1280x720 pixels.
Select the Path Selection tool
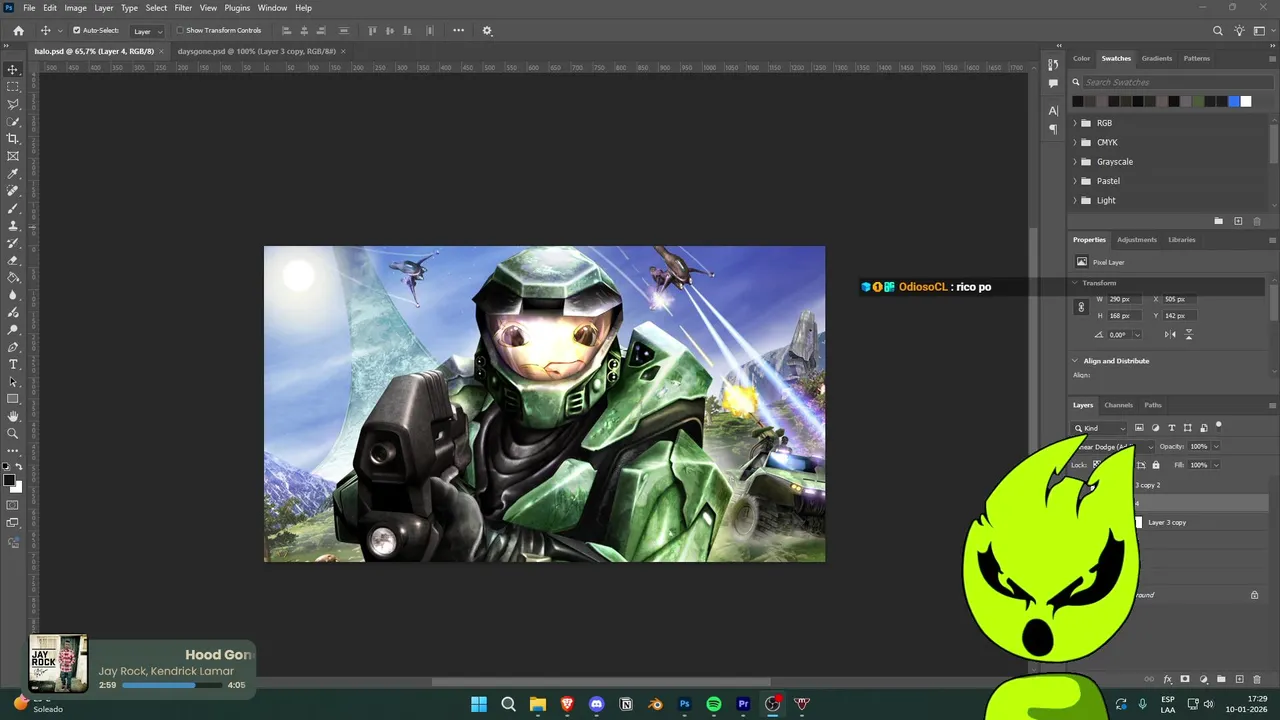point(13,382)
